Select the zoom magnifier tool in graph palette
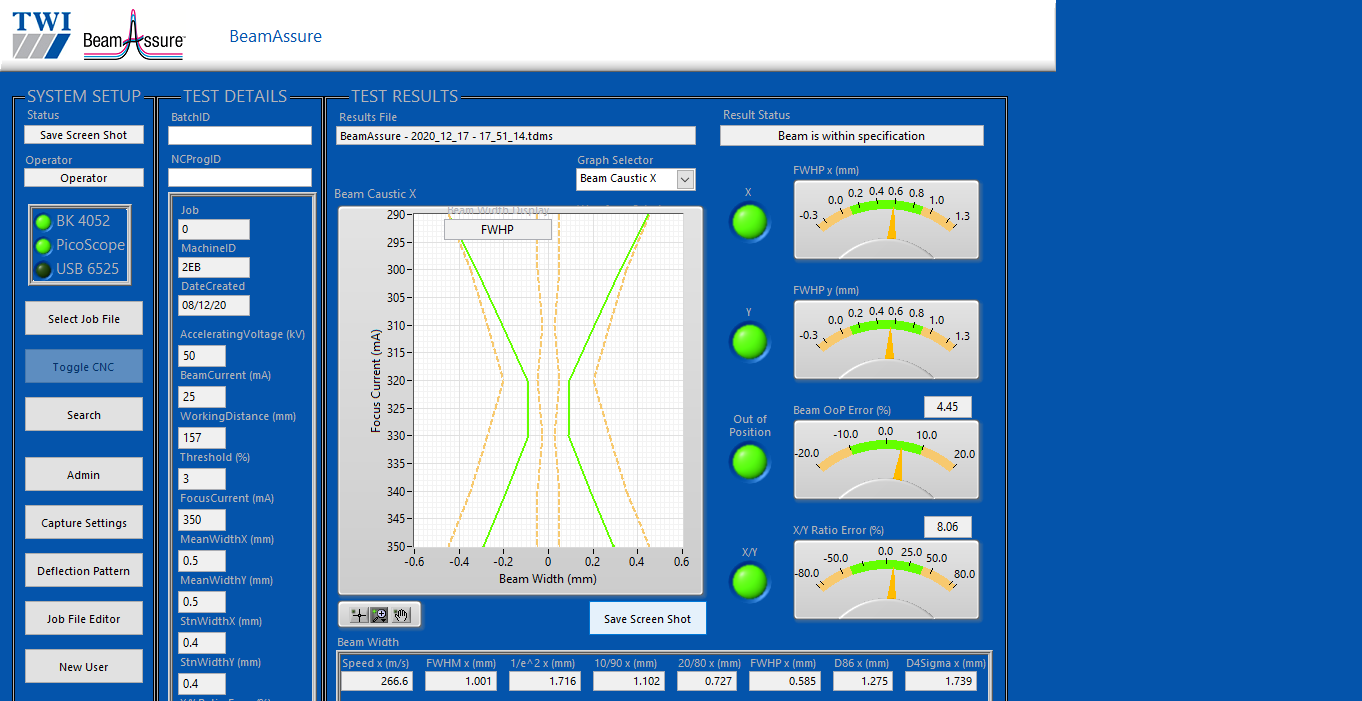Screen dimensions: 1362x701 380,615
